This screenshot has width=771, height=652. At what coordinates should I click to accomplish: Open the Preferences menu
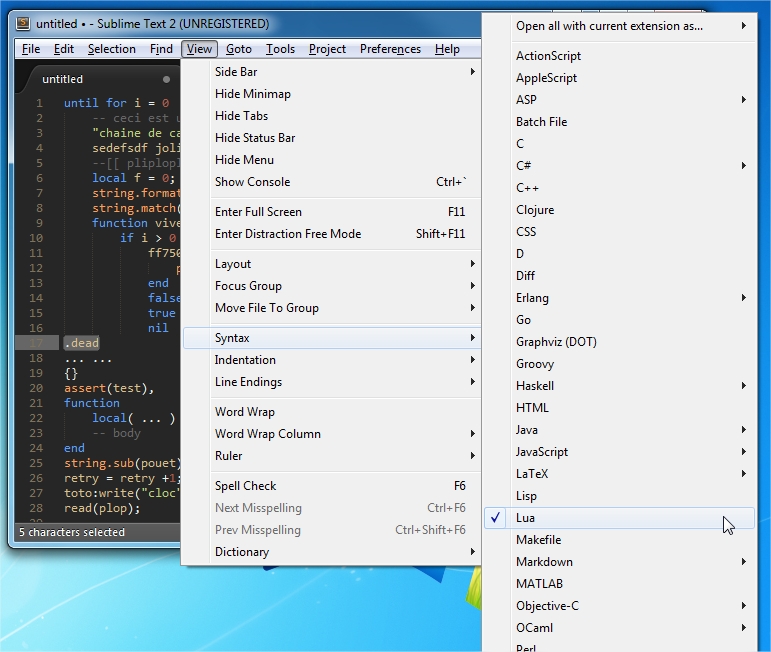(390, 49)
